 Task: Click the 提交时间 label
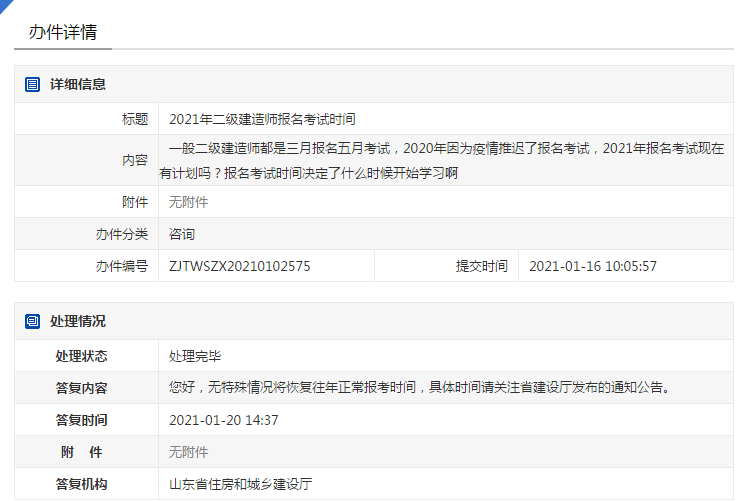(481, 266)
